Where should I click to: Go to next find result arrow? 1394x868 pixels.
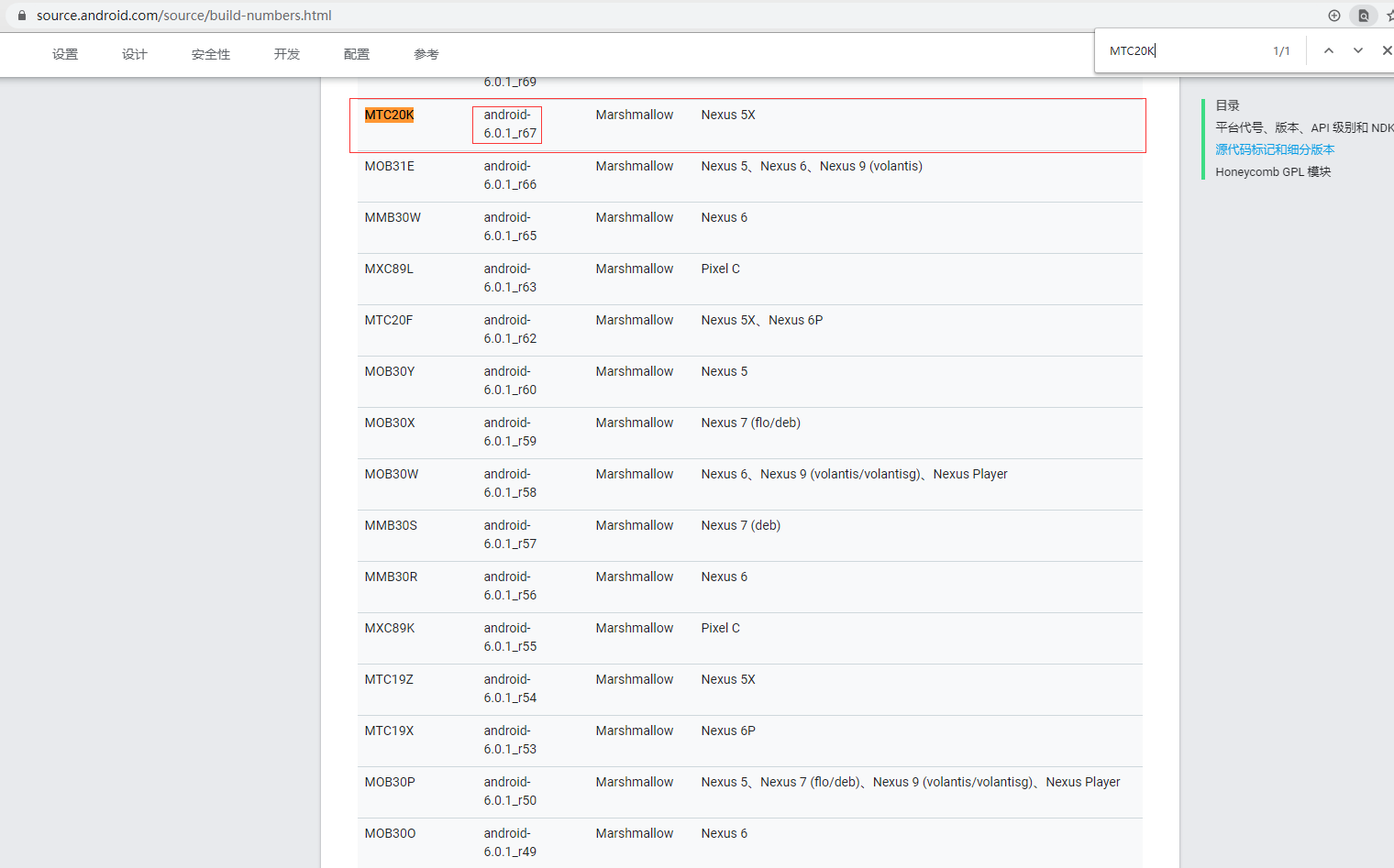click(1358, 50)
